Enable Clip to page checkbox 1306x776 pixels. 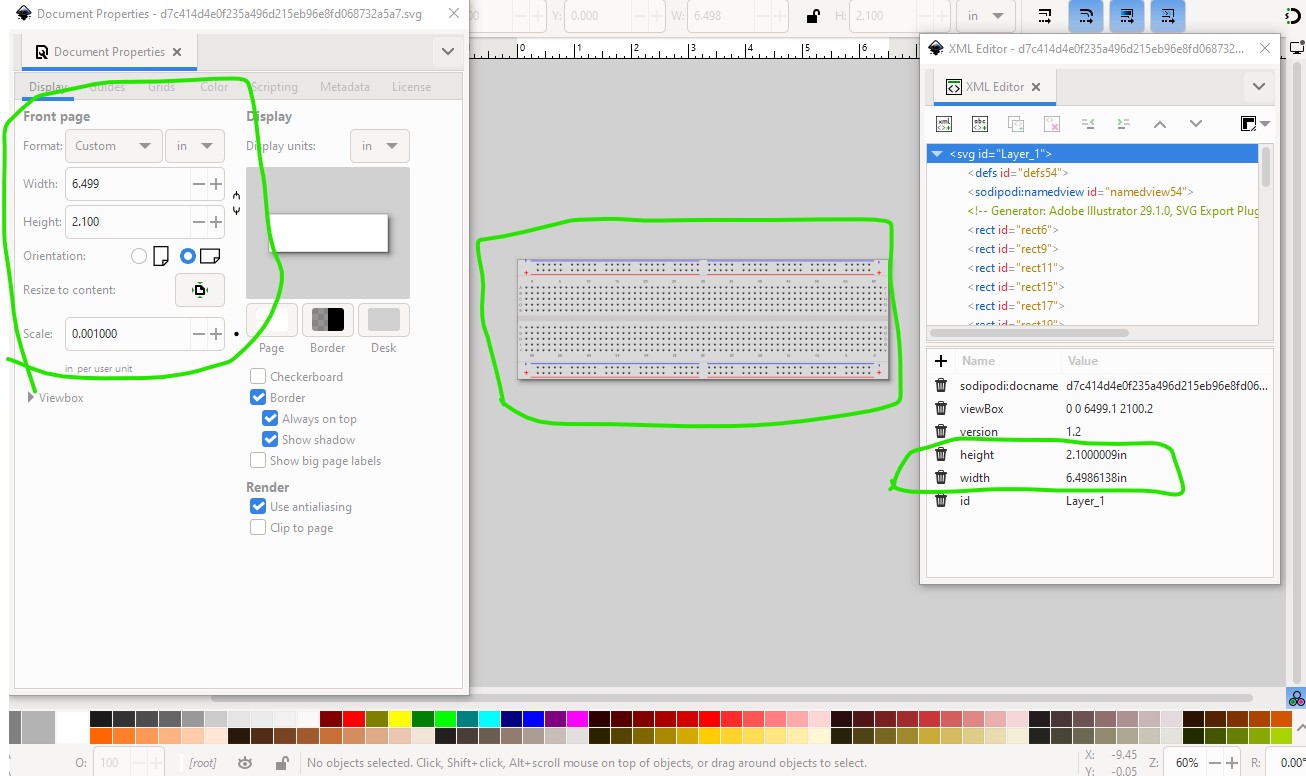(258, 528)
